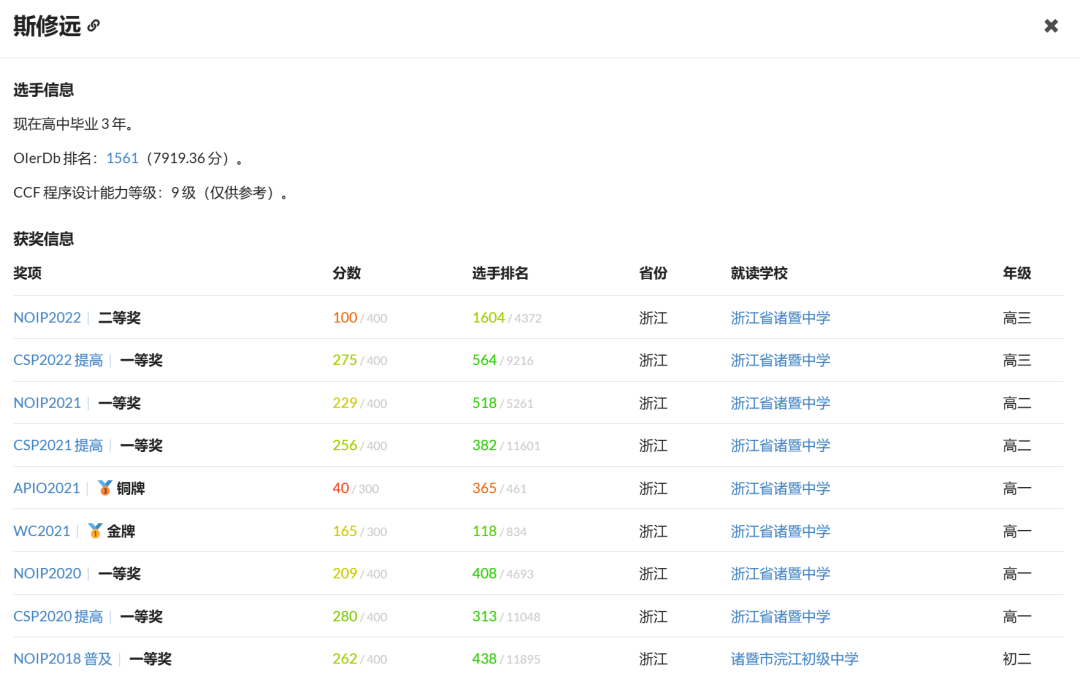Screen dimensions: 1080x679
Task: Click the rank 118 in WC2021 row
Action: [484, 531]
